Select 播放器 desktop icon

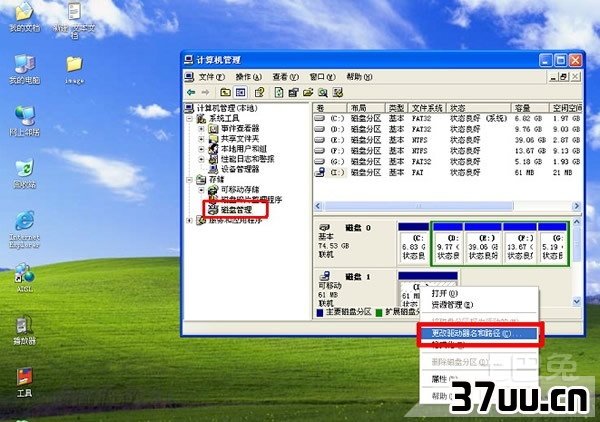pyautogui.click(x=24, y=331)
